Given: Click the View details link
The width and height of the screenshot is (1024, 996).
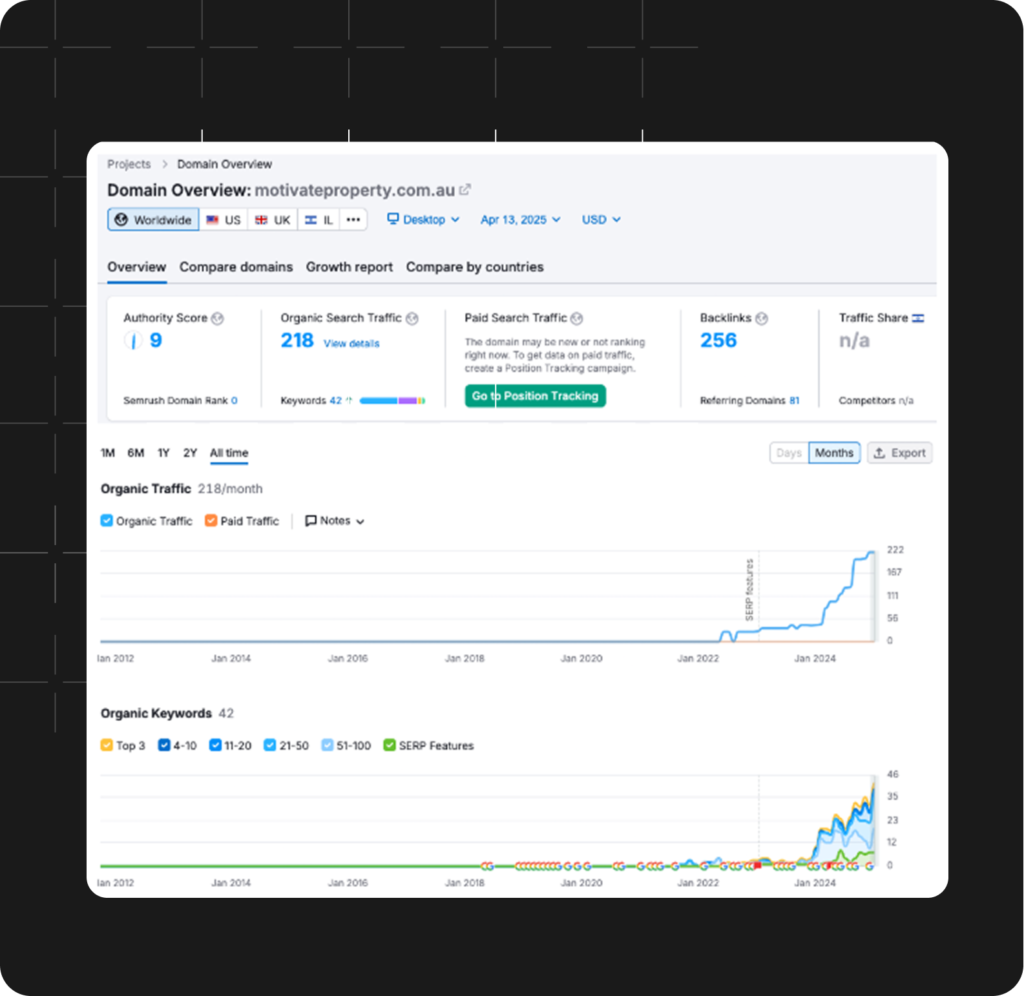Looking at the screenshot, I should [x=351, y=343].
